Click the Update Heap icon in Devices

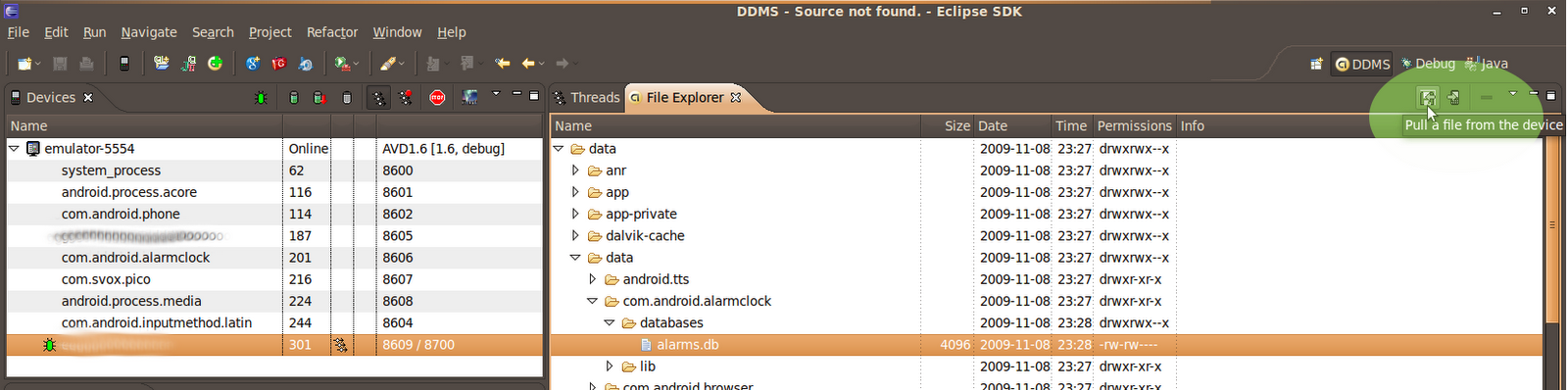(x=294, y=97)
